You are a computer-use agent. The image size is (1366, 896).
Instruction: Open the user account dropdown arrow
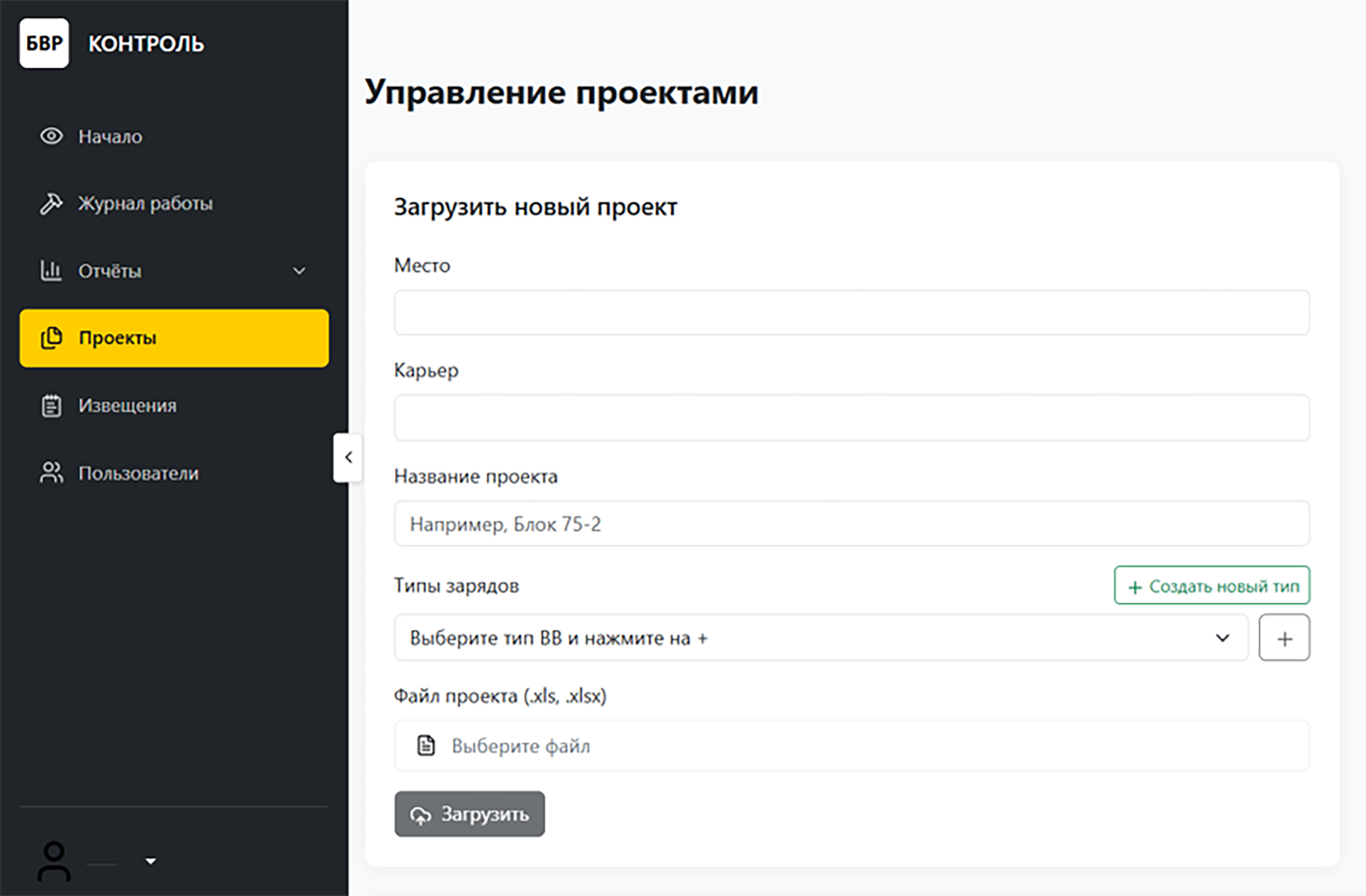[151, 861]
